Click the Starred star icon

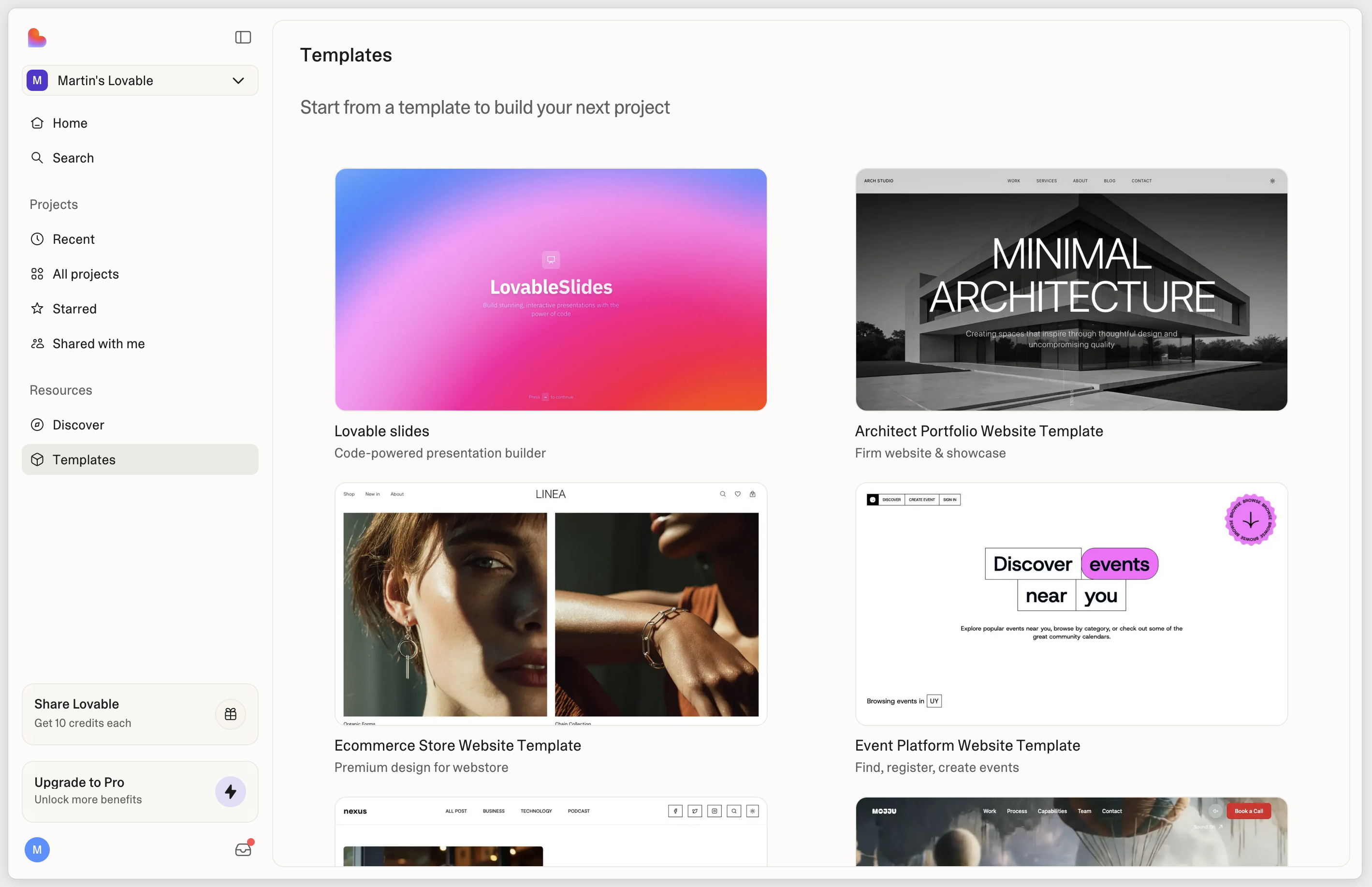[x=37, y=309]
